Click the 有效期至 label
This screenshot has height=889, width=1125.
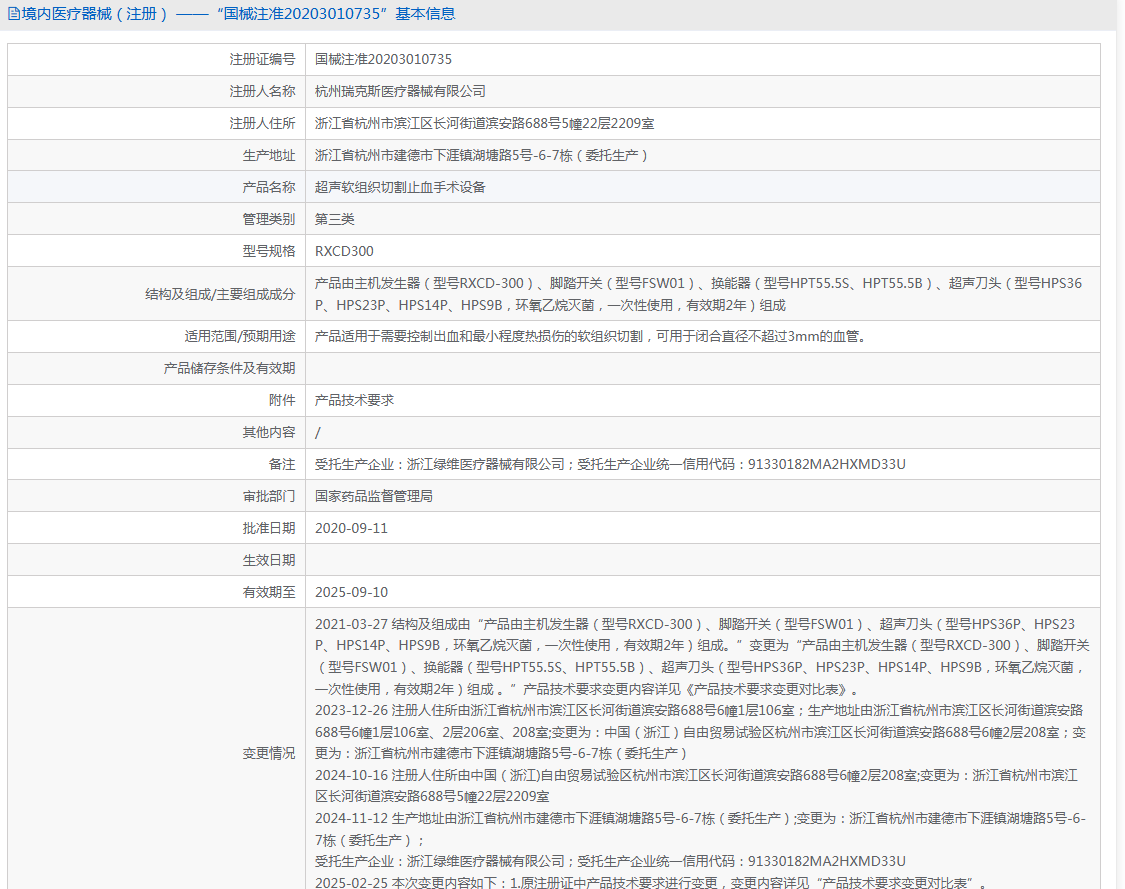[268, 592]
